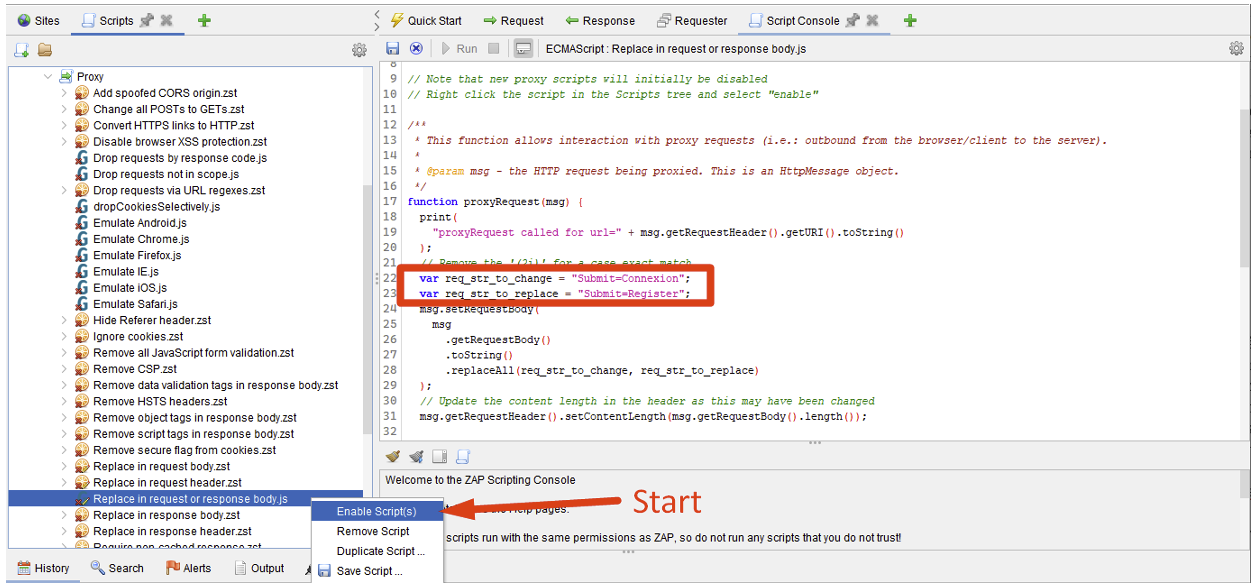Pin the Scripts tab

coord(147,20)
